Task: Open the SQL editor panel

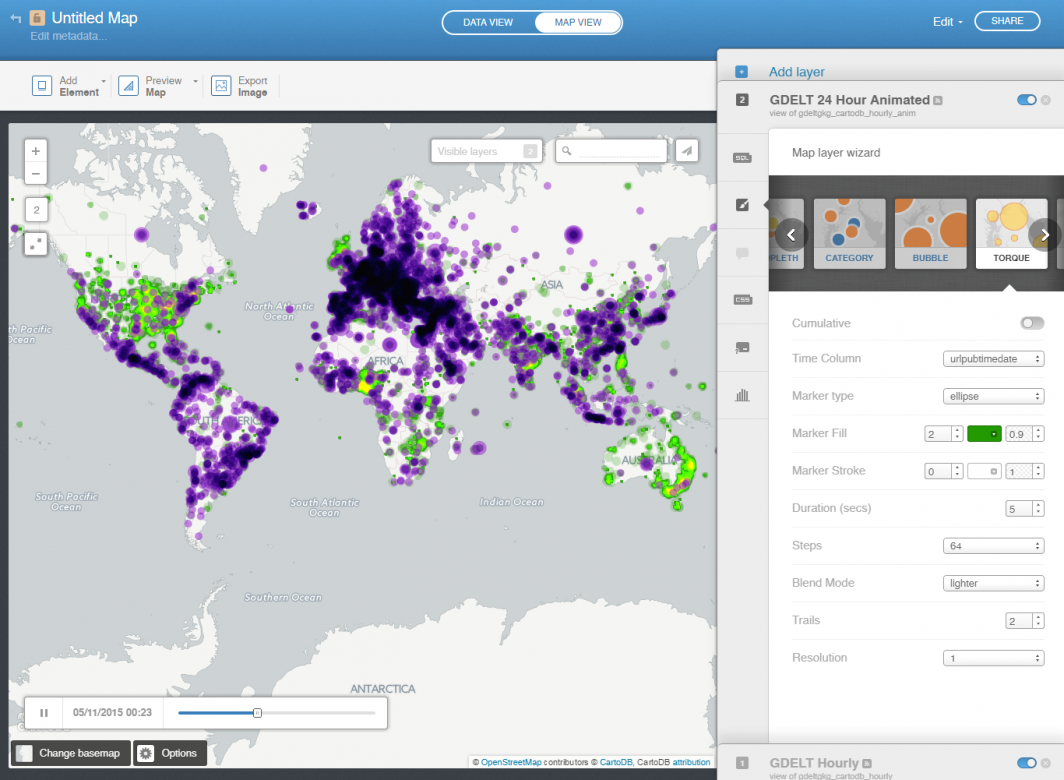Action: (742, 157)
